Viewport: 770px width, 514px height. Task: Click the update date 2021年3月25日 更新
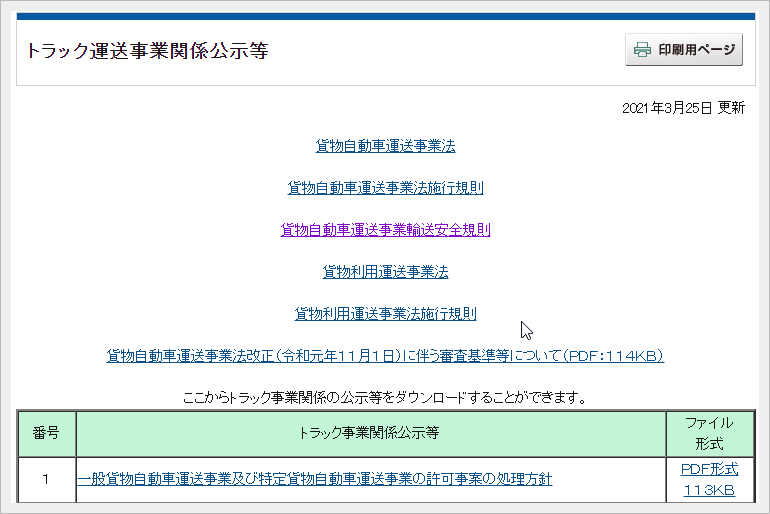pyautogui.click(x=684, y=108)
